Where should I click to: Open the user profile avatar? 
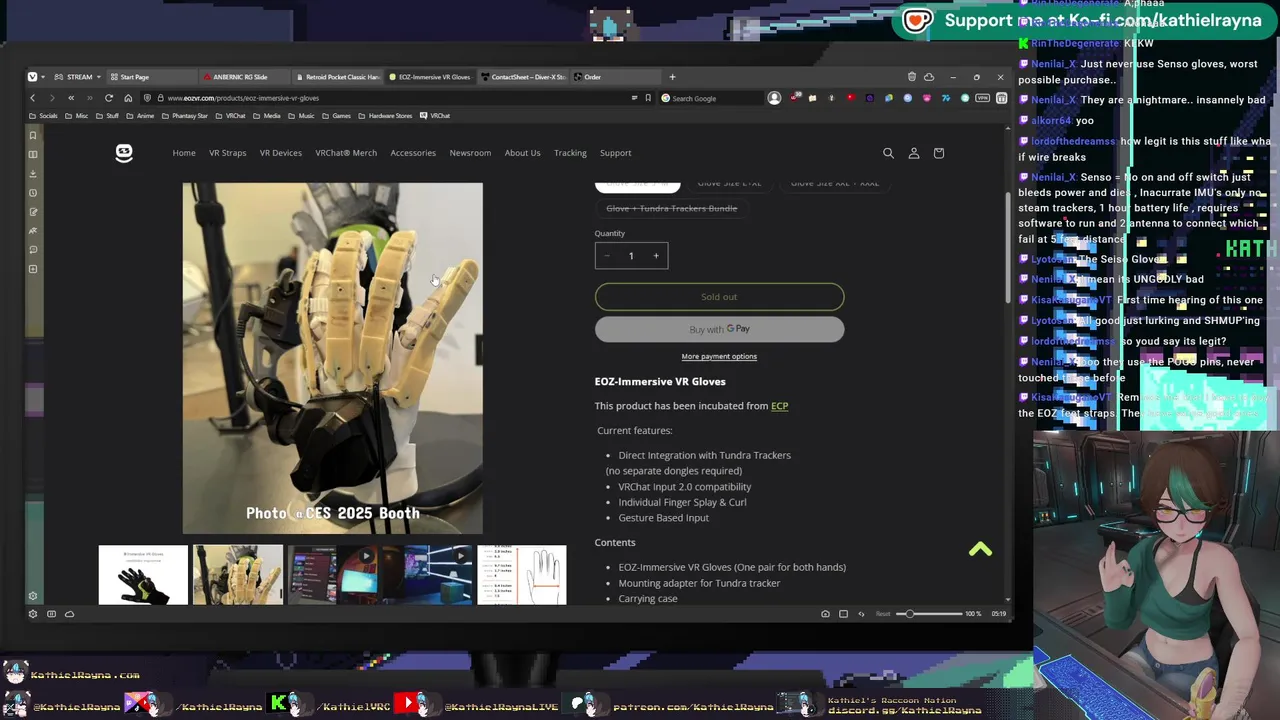coord(774,98)
